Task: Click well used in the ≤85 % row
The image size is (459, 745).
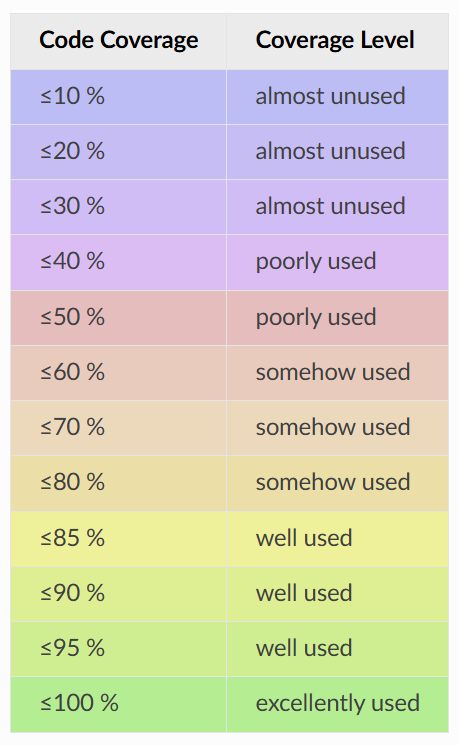Action: [x=304, y=538]
